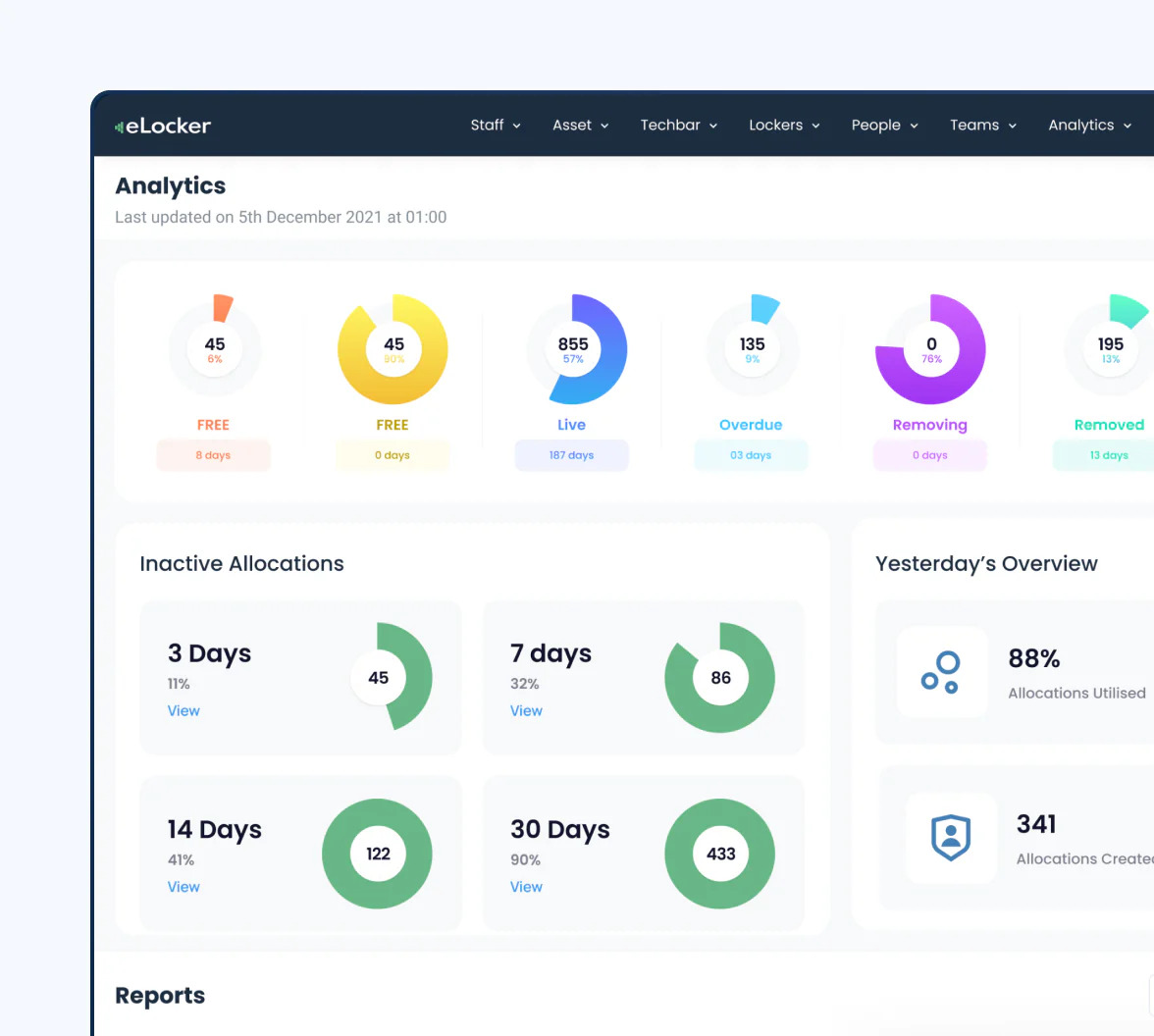The image size is (1154, 1036).
Task: Click the 88% value
Action: click(1034, 657)
